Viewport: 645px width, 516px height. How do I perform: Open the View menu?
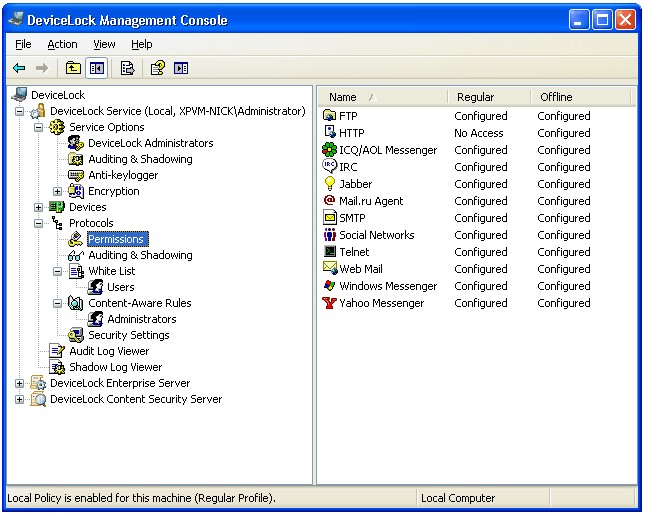coord(104,44)
